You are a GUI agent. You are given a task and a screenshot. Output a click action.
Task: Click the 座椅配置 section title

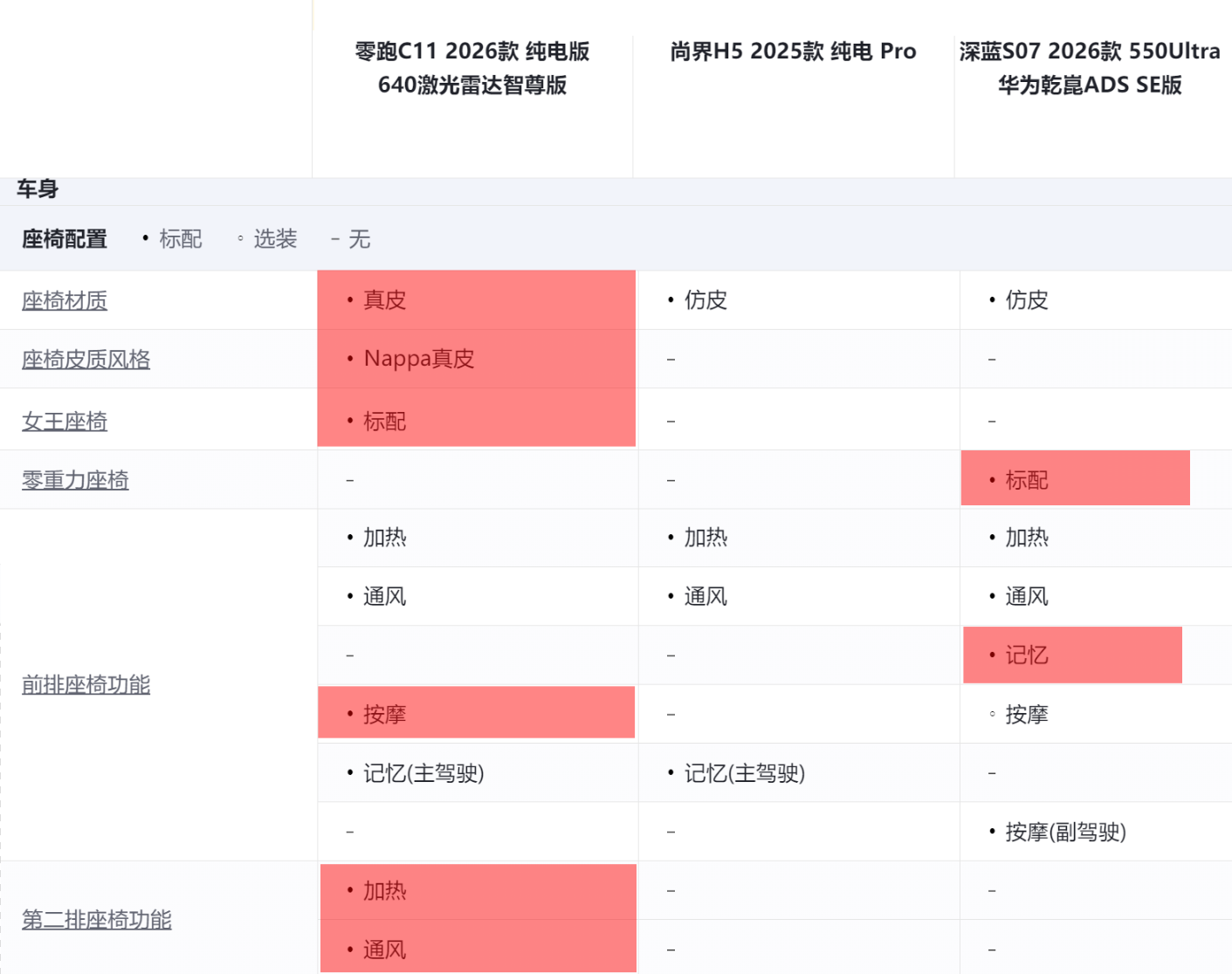click(65, 239)
